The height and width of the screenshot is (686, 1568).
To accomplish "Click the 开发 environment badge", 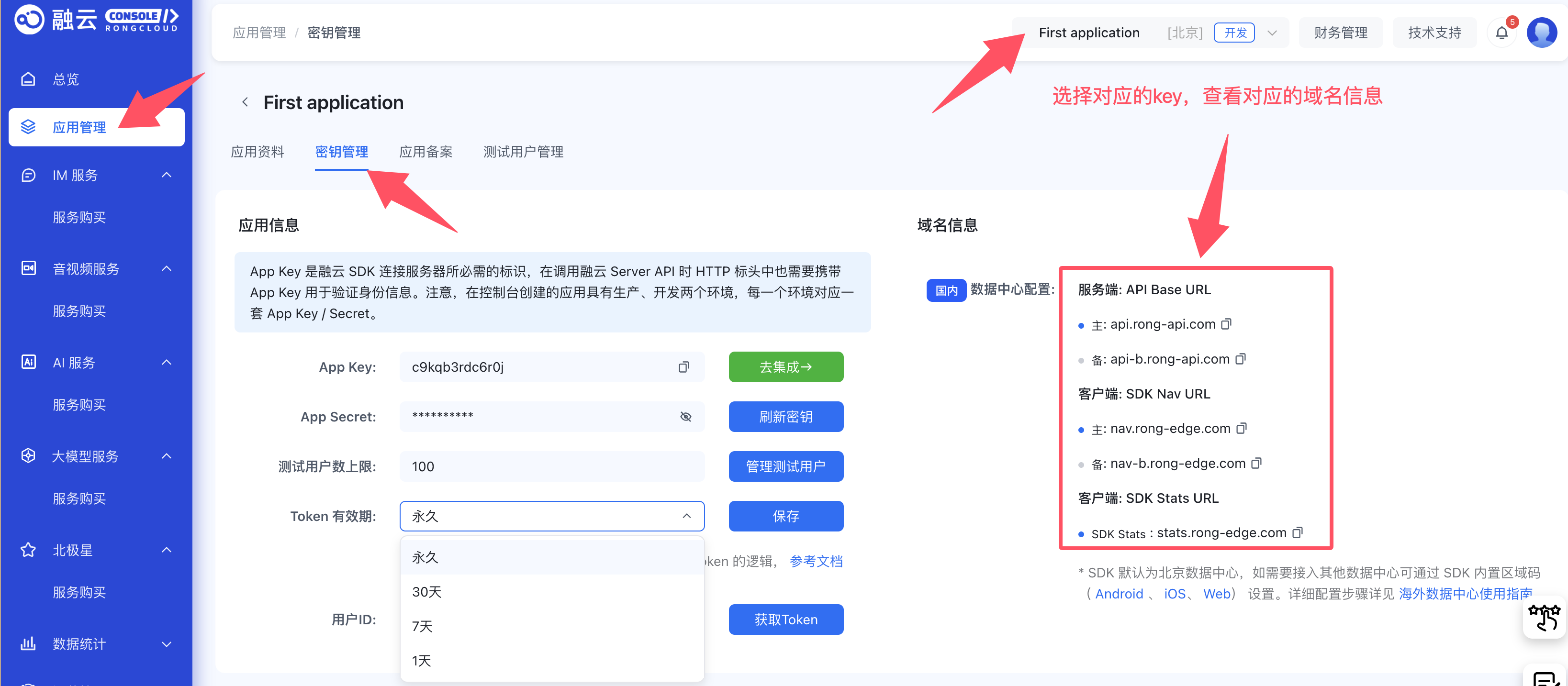I will 1234,33.
